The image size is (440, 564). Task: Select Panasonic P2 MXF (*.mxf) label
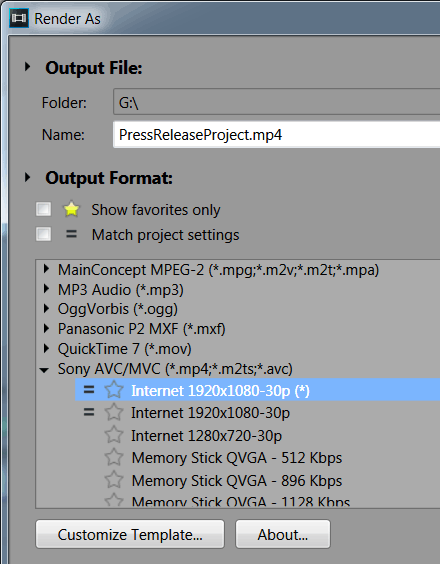142,329
